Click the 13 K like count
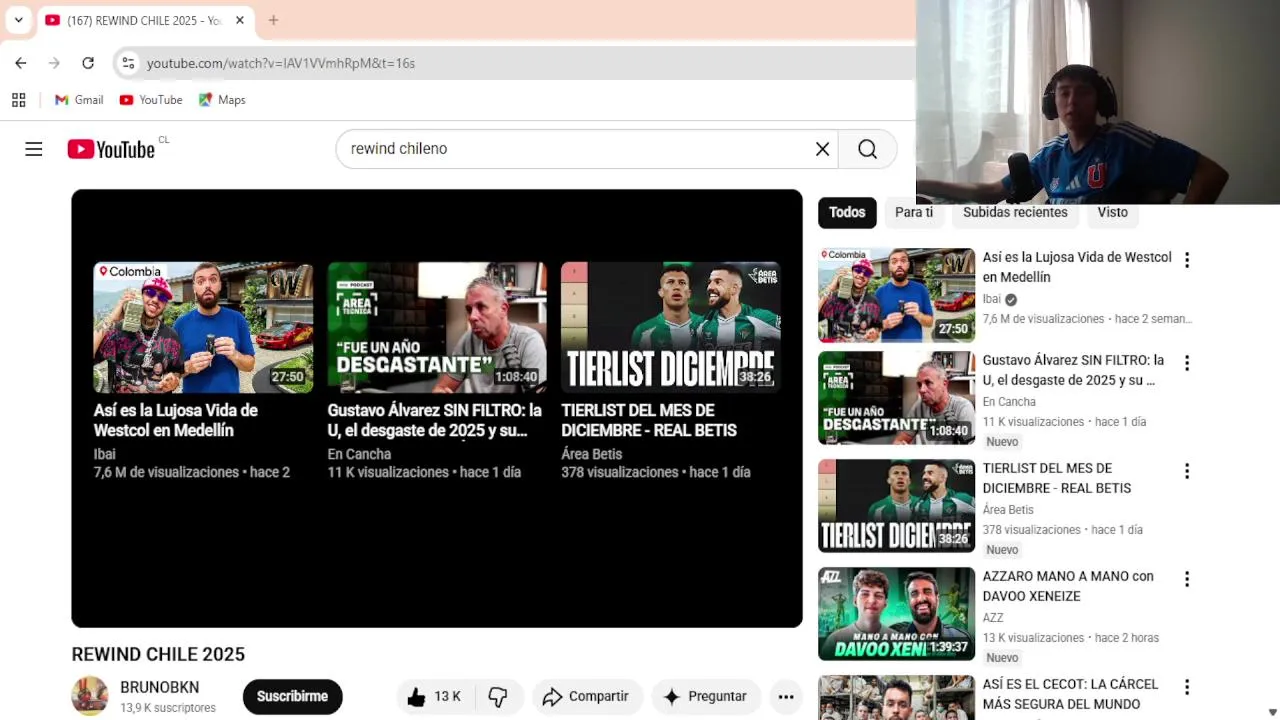The width and height of the screenshot is (1280, 720). (x=448, y=697)
